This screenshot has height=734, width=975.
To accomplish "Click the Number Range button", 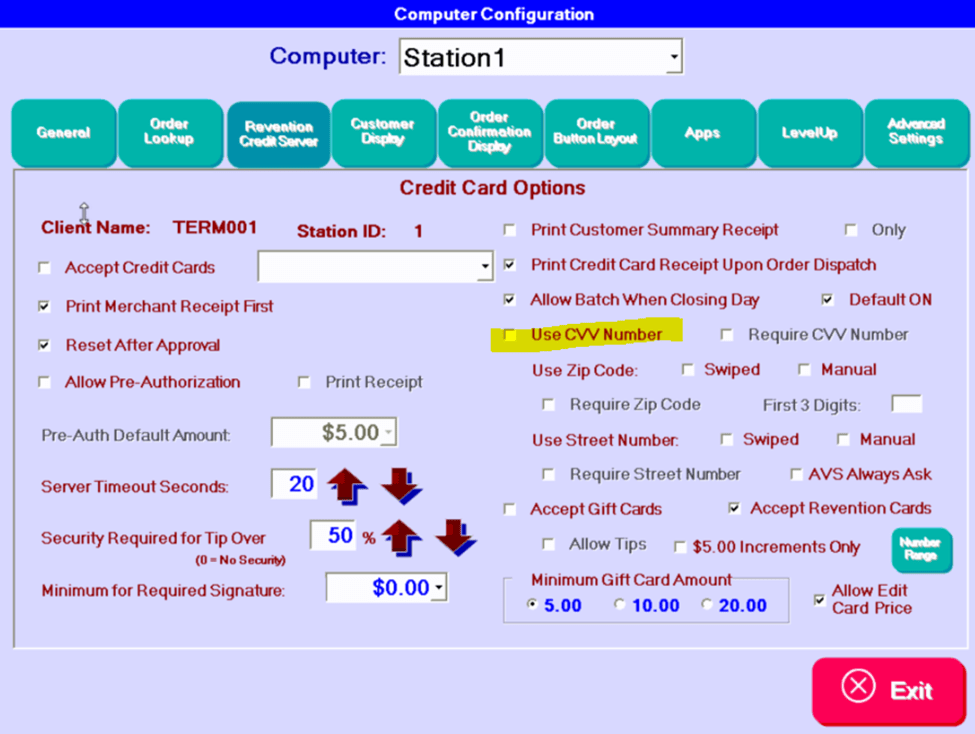I will [921, 549].
